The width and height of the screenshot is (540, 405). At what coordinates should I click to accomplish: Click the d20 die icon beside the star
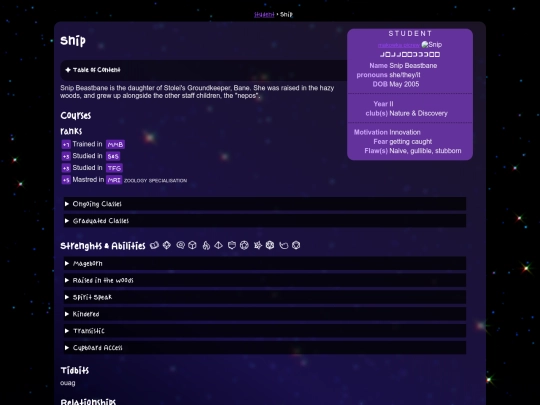click(270, 245)
